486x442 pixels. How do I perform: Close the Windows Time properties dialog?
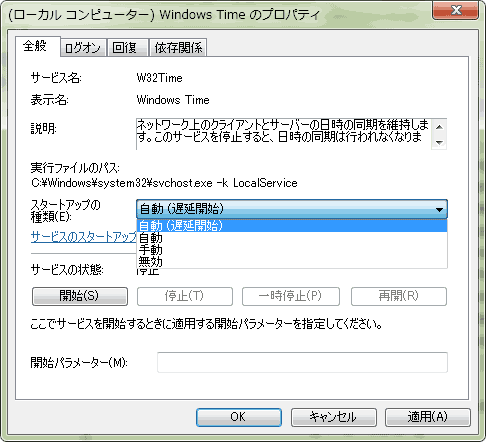tap(455, 10)
